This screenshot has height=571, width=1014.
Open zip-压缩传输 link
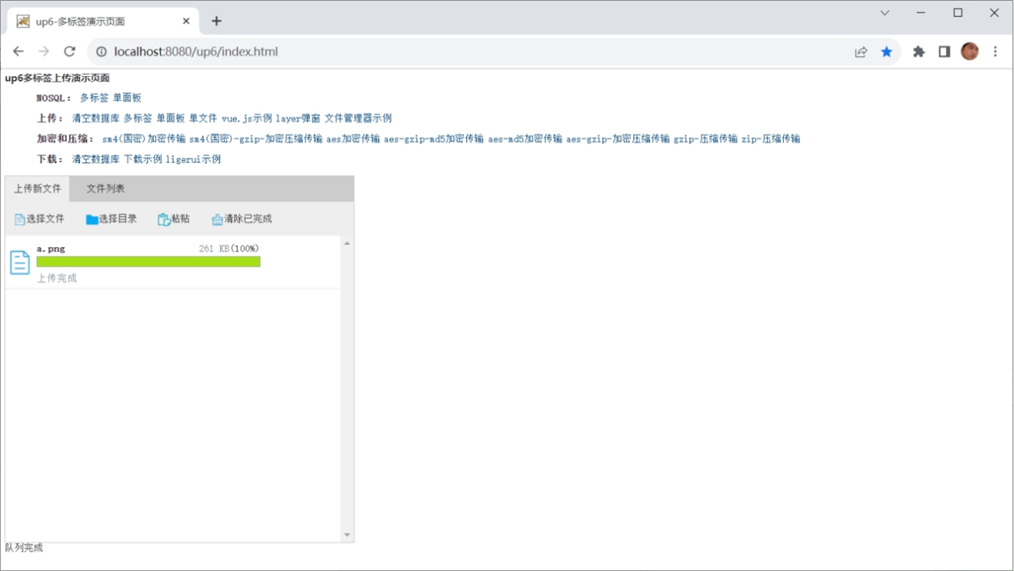click(770, 138)
